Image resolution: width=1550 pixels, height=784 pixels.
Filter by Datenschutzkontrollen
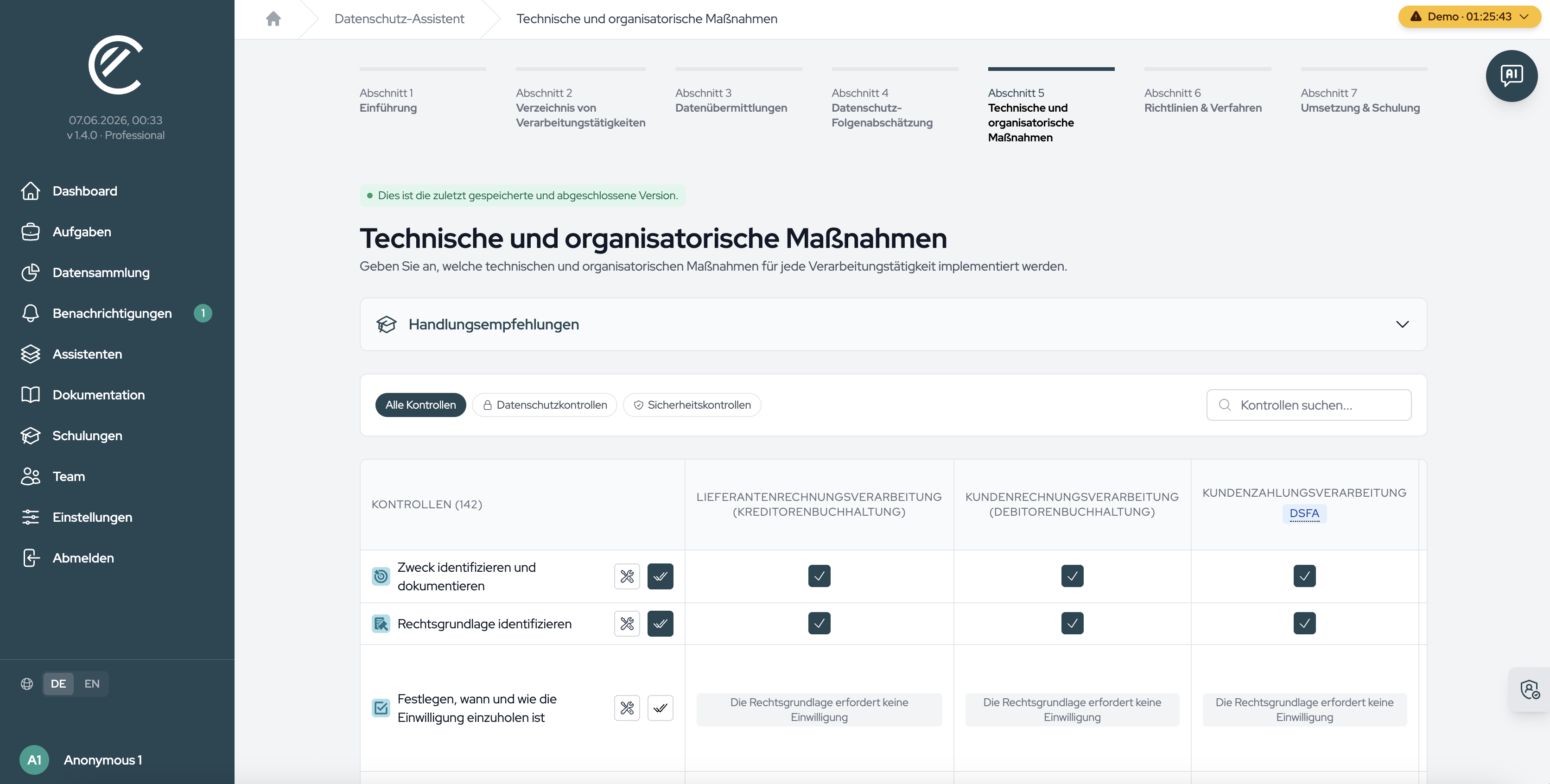(545, 405)
